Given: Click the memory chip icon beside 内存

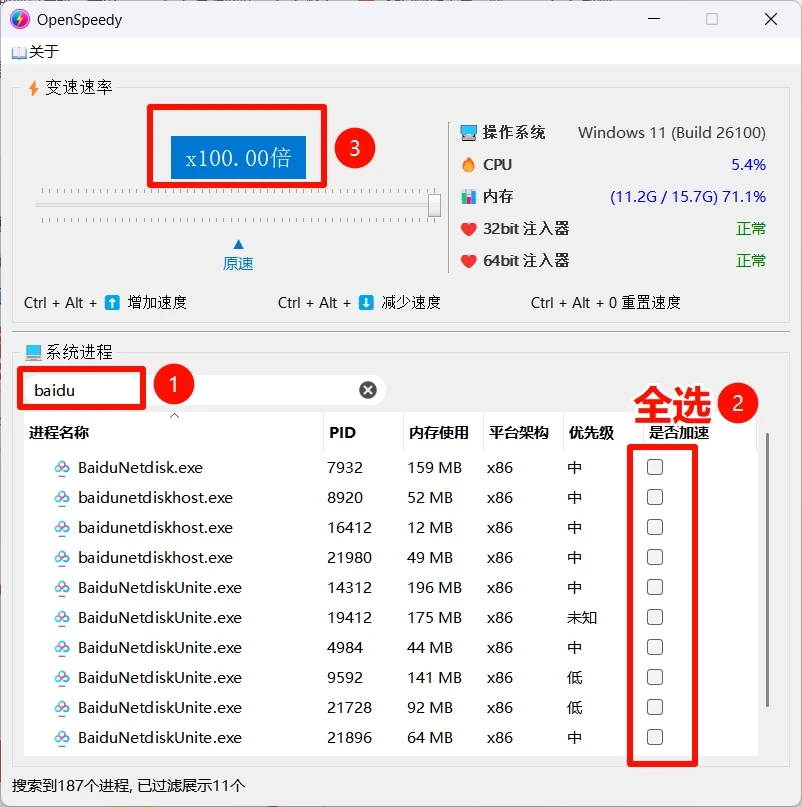Looking at the screenshot, I should (x=466, y=196).
